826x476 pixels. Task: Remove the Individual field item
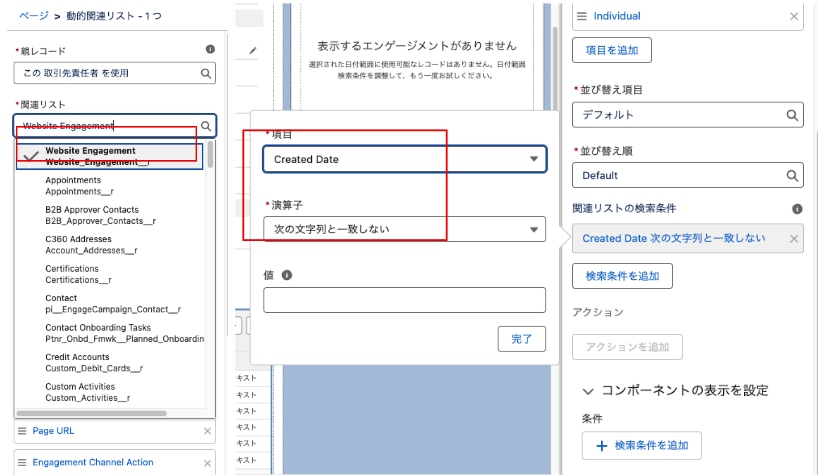(x=794, y=16)
